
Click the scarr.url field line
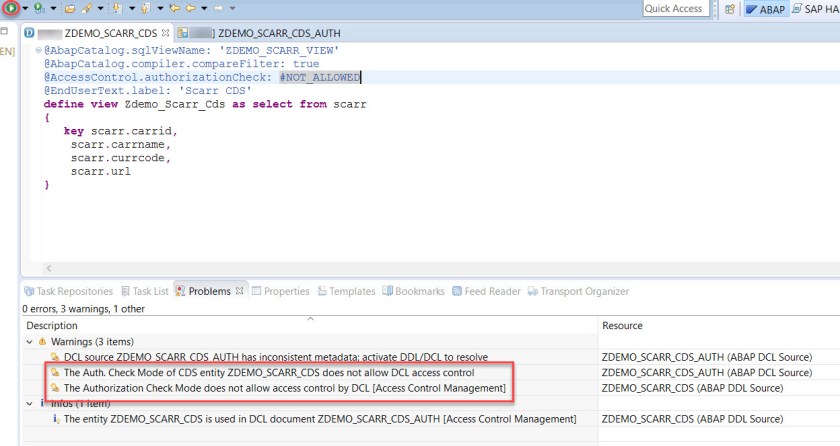tap(101, 171)
